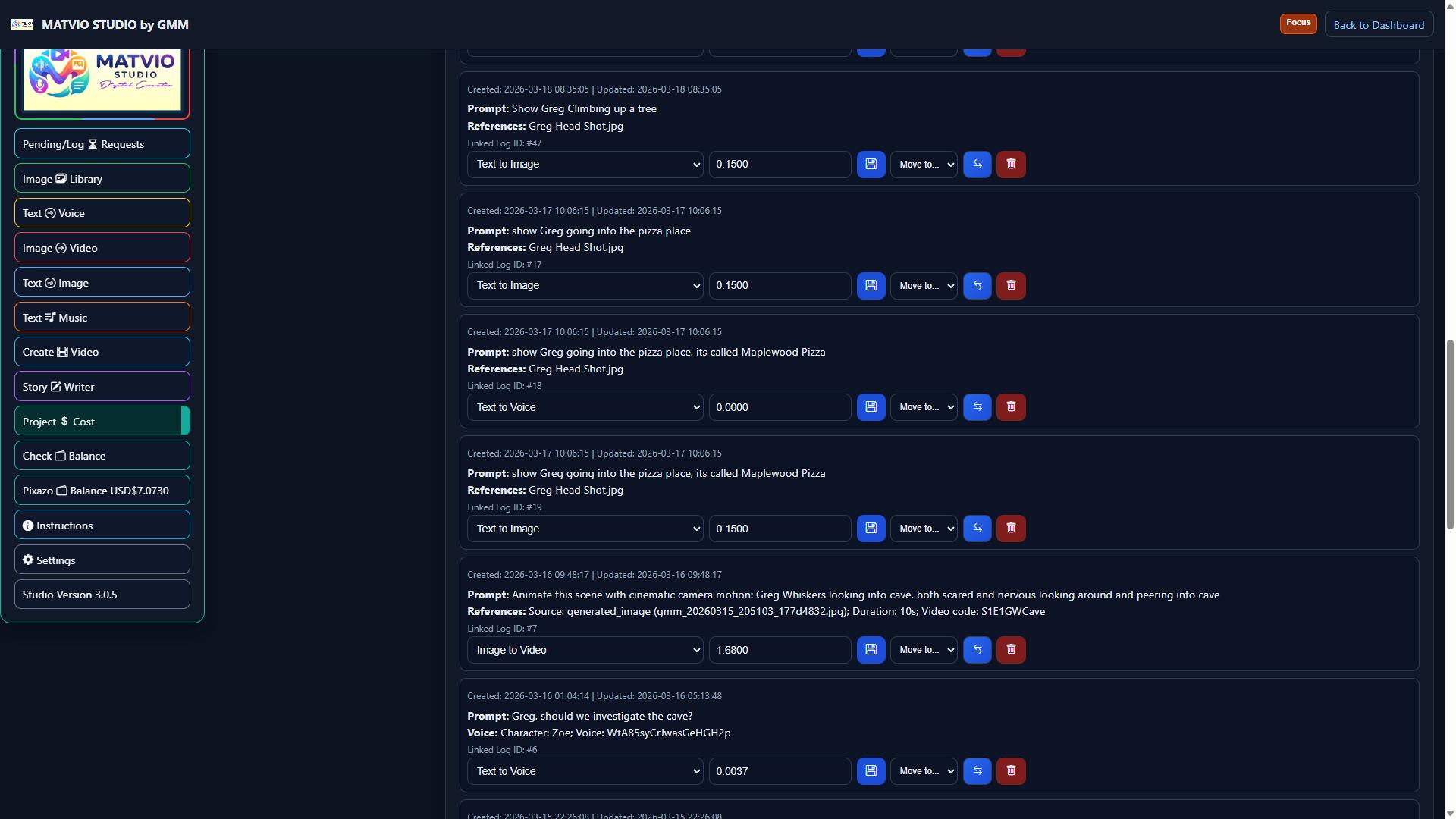Click prompt text 'Show Greg Climbing up a tree'
The height and width of the screenshot is (819, 1456).
point(584,109)
